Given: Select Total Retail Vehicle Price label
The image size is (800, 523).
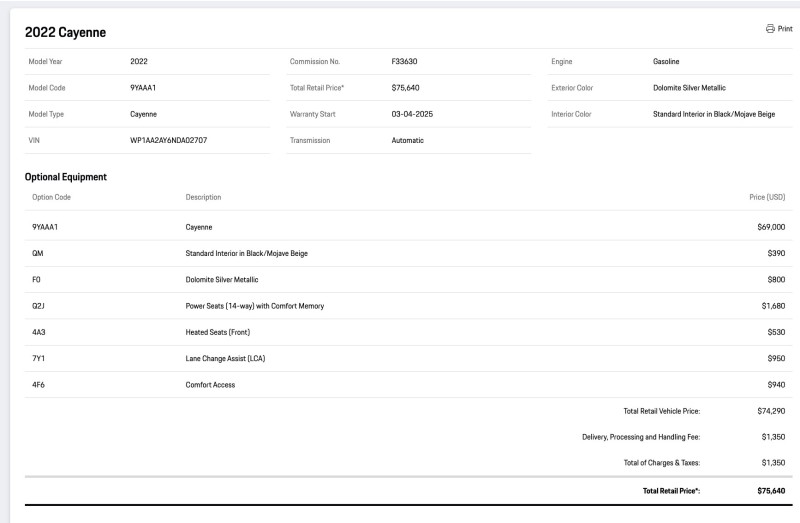Looking at the screenshot, I should click(662, 411).
